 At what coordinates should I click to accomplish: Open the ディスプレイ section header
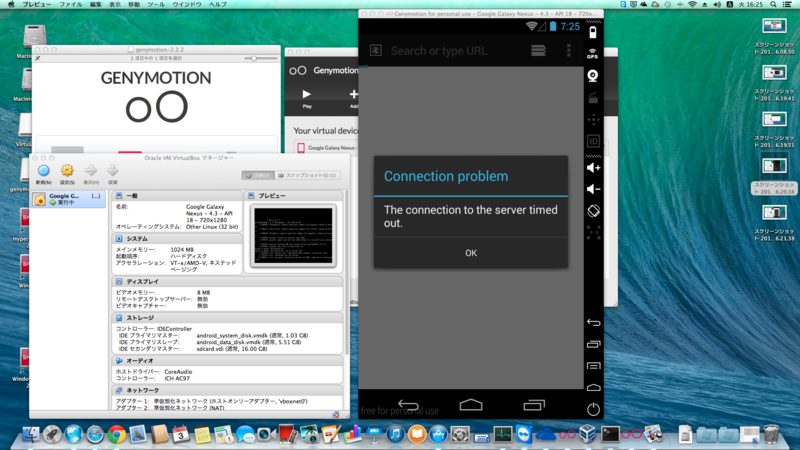tap(228, 281)
